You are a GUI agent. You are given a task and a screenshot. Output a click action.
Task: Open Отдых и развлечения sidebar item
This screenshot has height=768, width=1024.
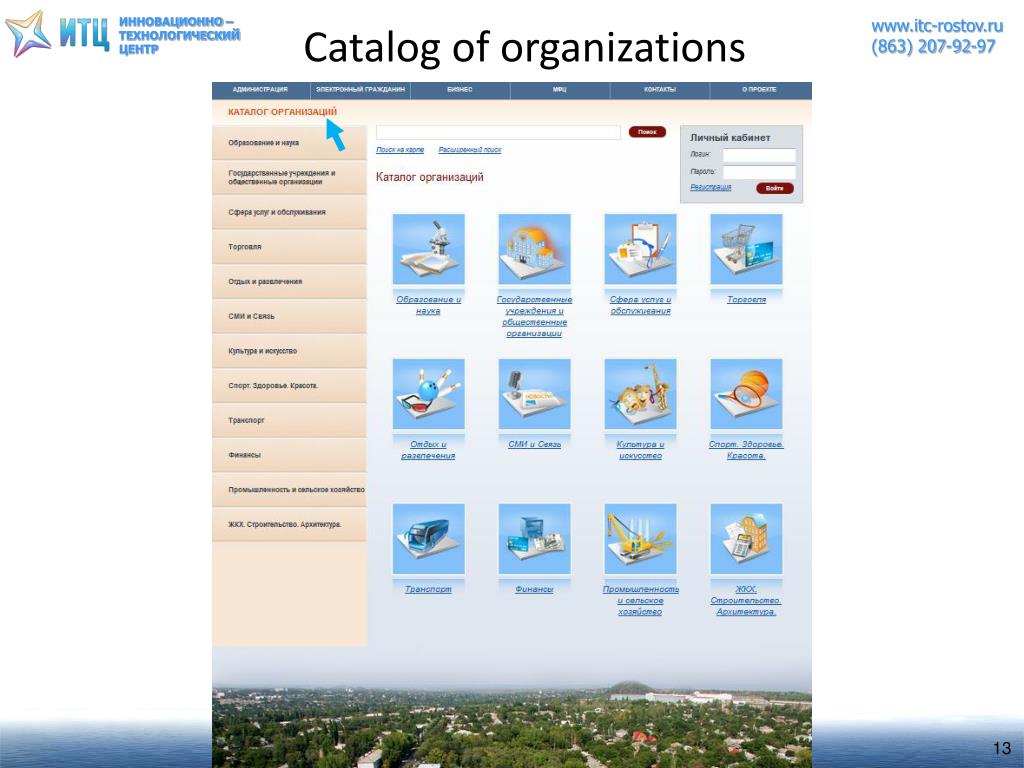point(289,281)
